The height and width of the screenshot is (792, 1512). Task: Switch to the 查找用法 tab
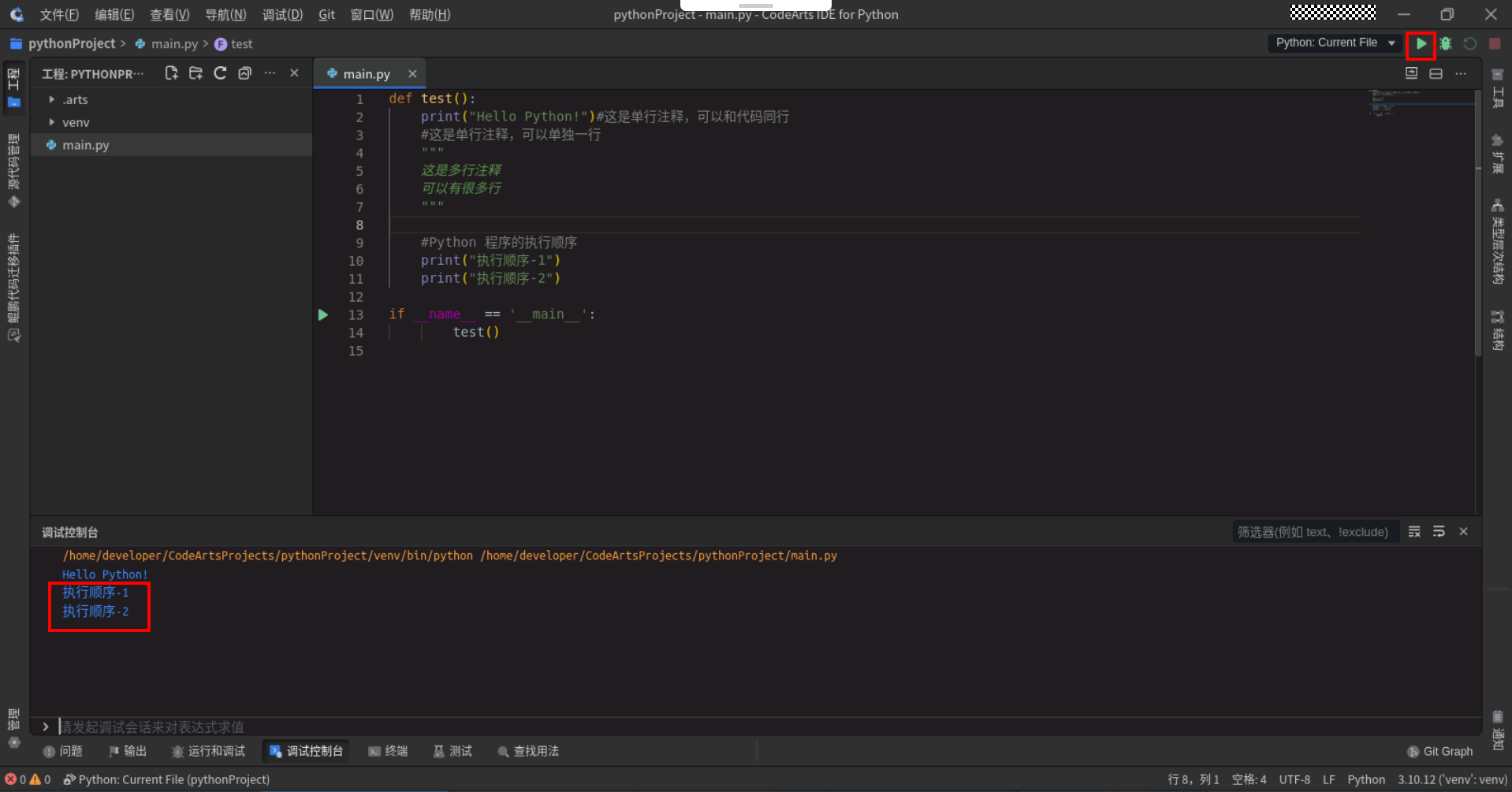pyautogui.click(x=528, y=751)
